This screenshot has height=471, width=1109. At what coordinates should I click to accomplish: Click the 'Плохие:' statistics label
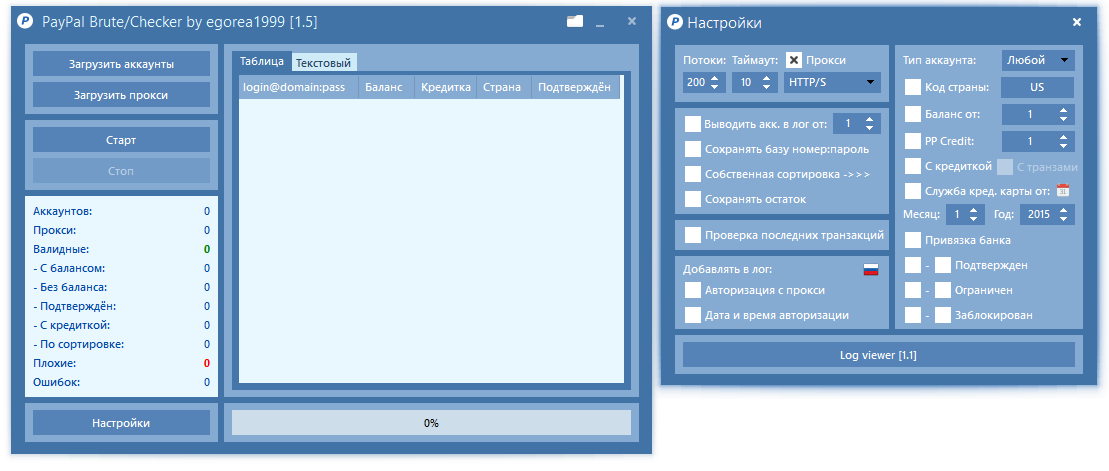(54, 363)
